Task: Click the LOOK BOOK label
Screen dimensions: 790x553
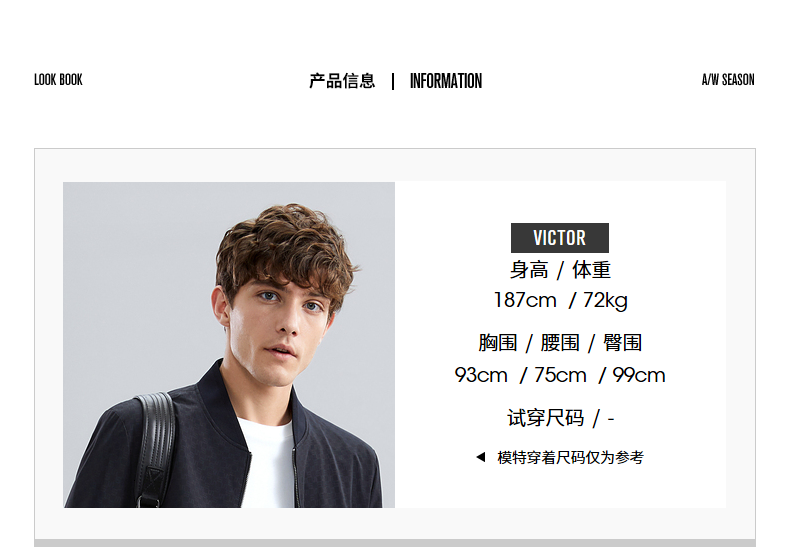Action: point(58,80)
